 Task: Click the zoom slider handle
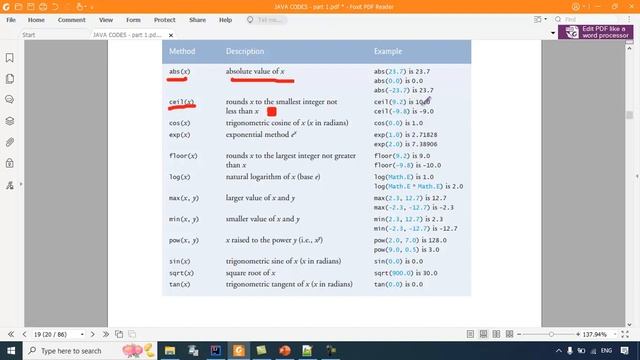(x=551, y=334)
